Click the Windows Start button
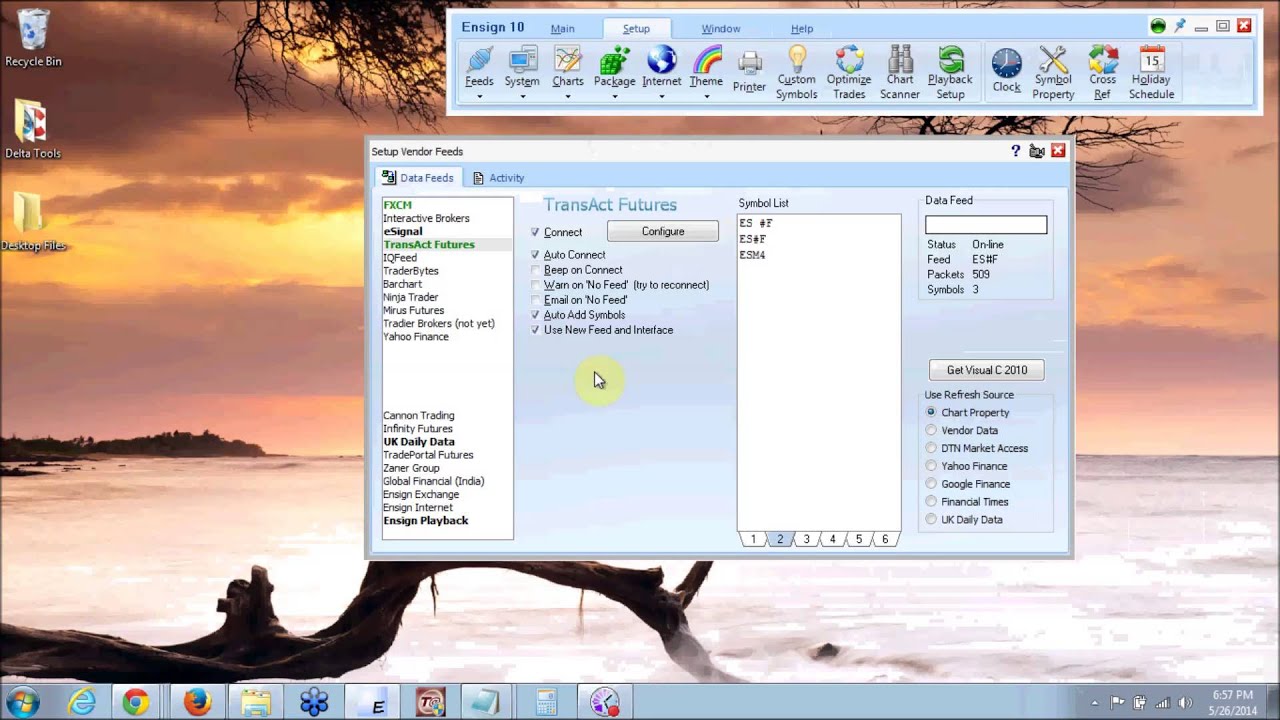 tap(22, 702)
